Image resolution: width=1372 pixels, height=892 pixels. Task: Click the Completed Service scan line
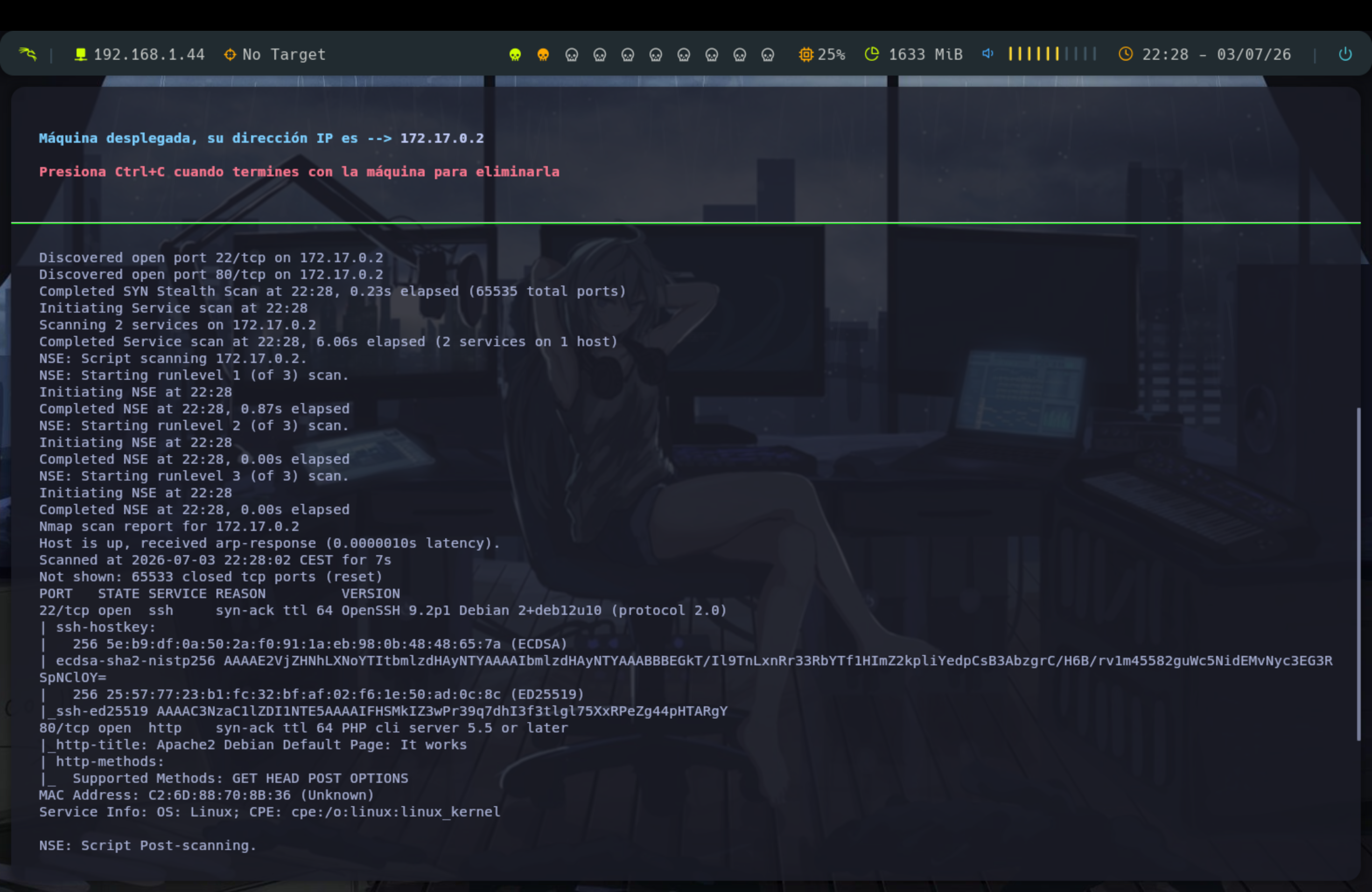coord(329,341)
